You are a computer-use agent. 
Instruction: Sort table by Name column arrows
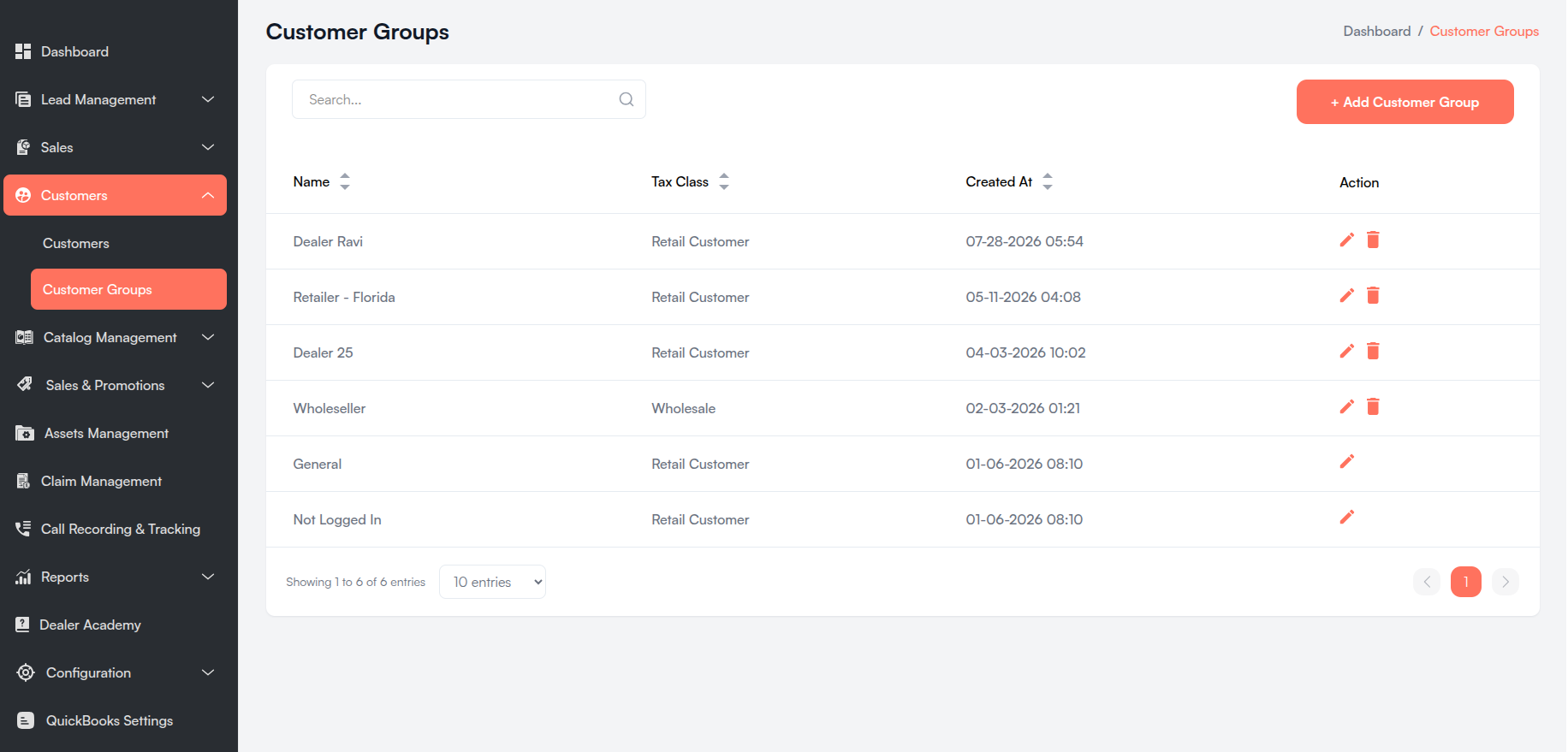tap(345, 181)
